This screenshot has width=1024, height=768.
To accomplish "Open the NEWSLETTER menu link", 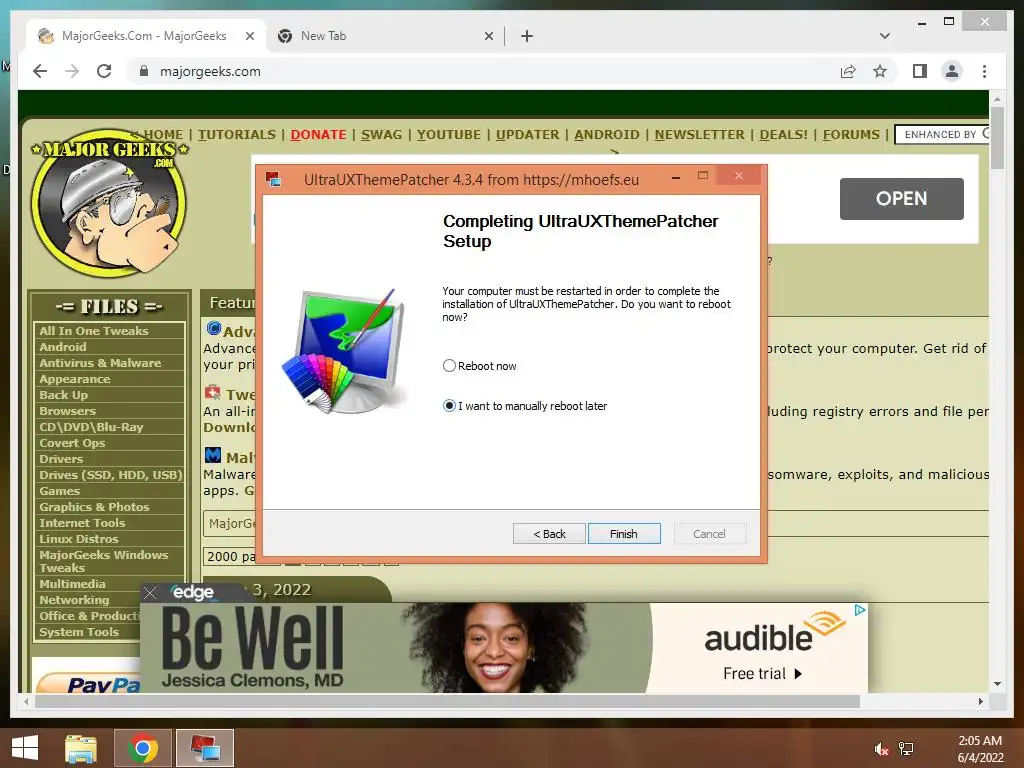I will [699, 135].
